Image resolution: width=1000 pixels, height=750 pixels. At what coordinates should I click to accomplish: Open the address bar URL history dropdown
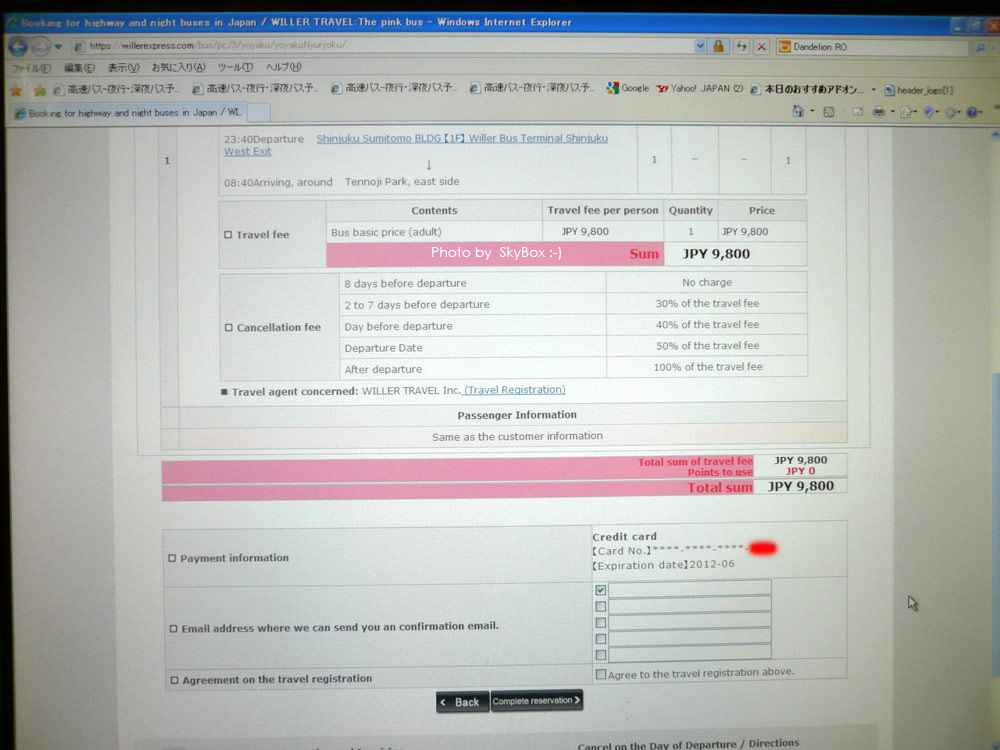pyautogui.click(x=700, y=46)
